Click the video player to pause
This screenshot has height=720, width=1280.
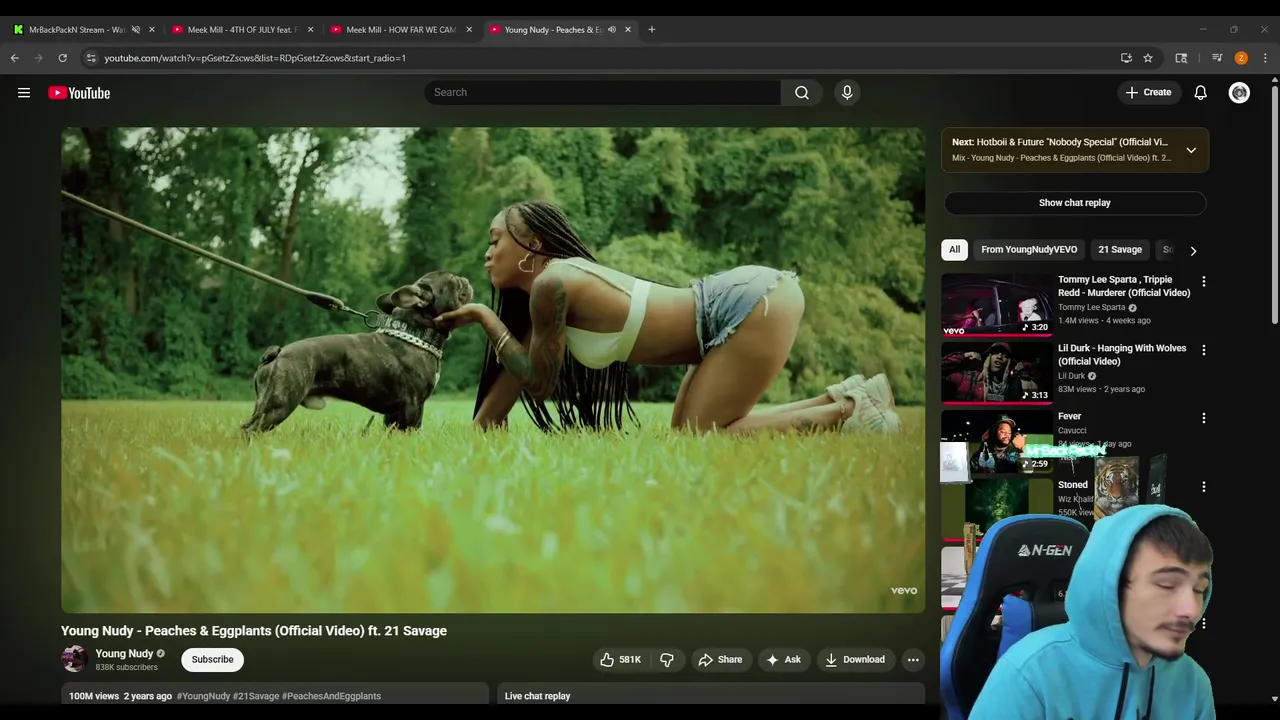coord(493,370)
